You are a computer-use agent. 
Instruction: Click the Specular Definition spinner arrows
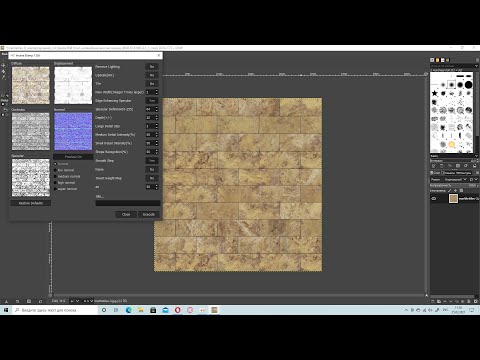point(156,109)
